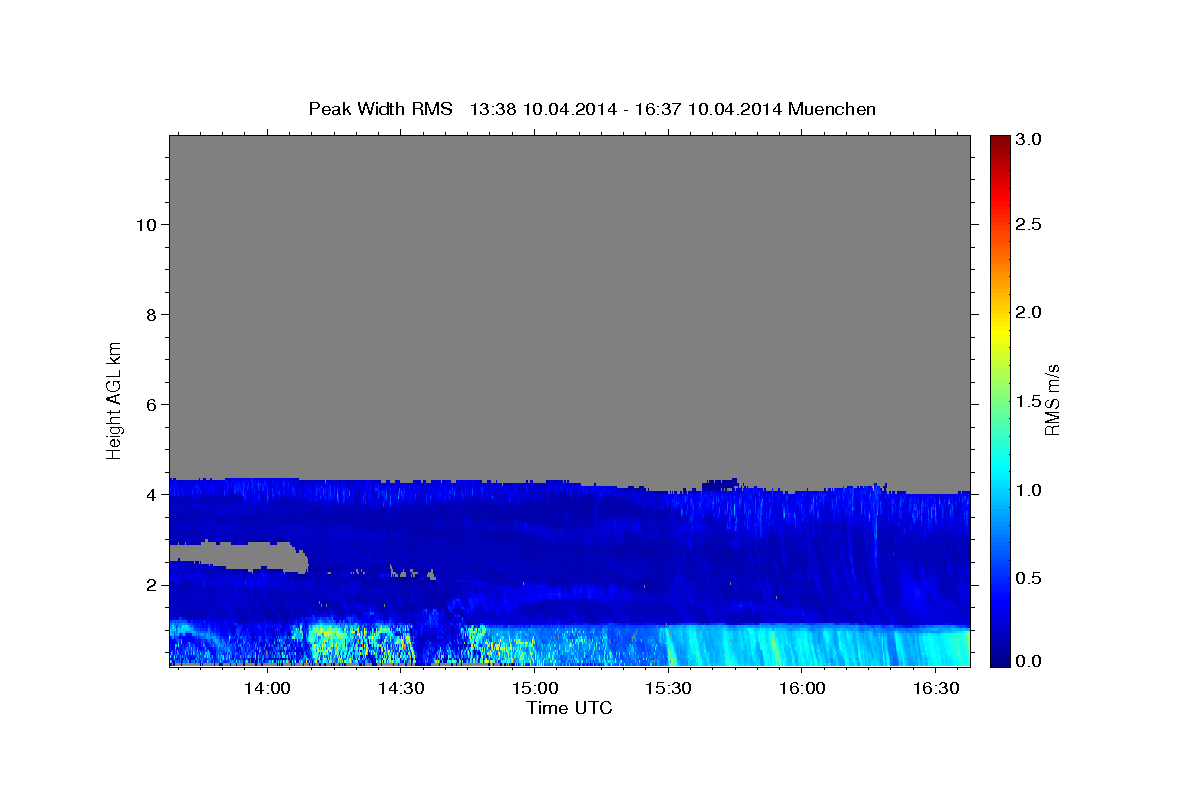Click the plot title 'Peak Width RMS'
The width and height of the screenshot is (1200, 800).
coord(380,109)
